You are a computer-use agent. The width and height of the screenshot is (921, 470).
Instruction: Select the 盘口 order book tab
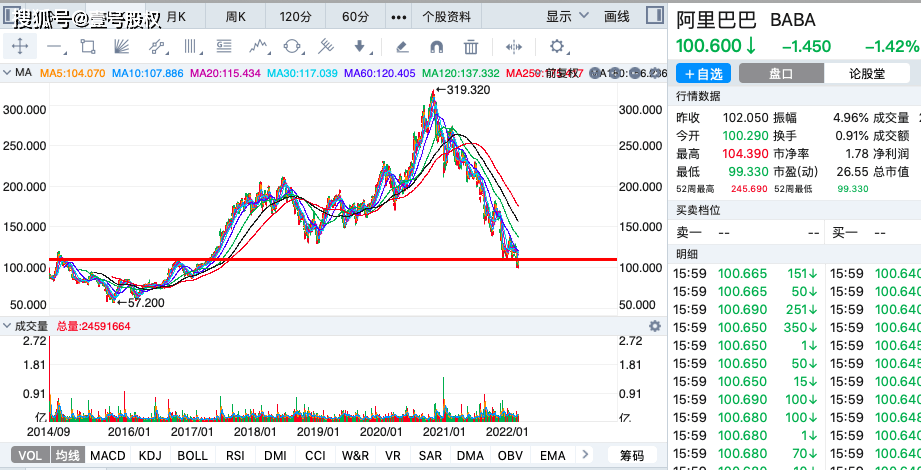click(x=781, y=73)
